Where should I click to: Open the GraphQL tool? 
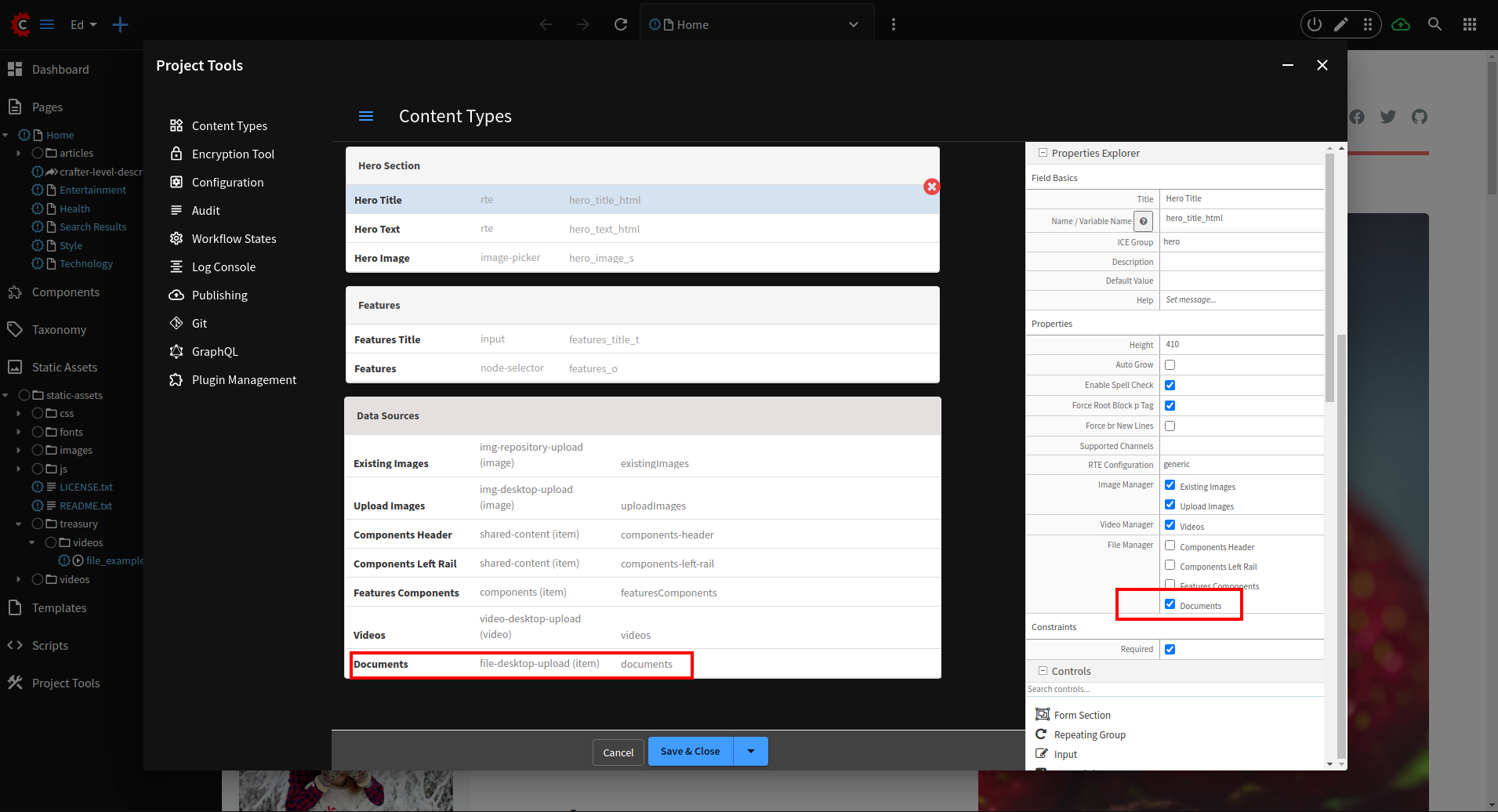(214, 351)
